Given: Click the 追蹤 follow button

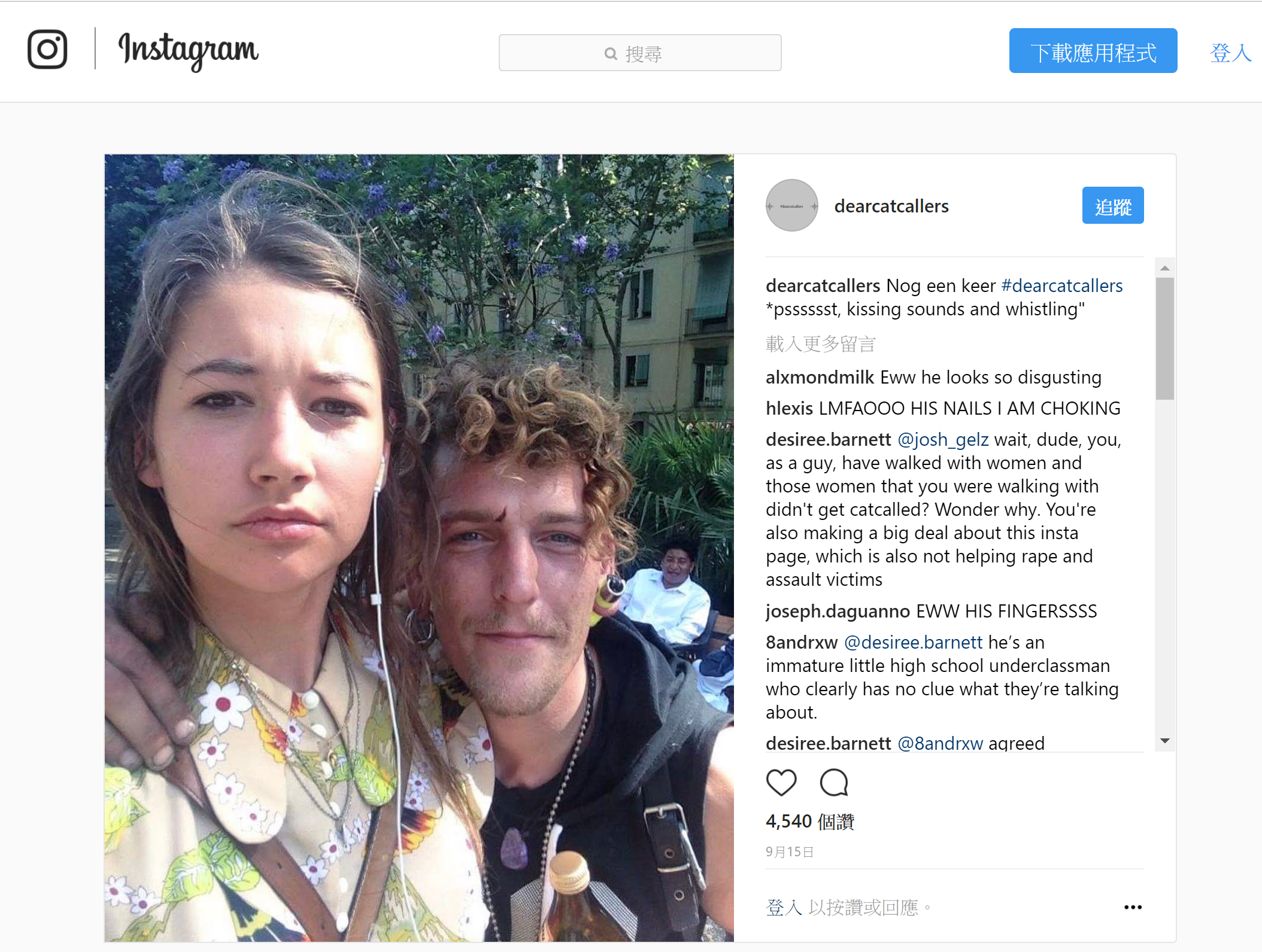Looking at the screenshot, I should point(1113,205).
